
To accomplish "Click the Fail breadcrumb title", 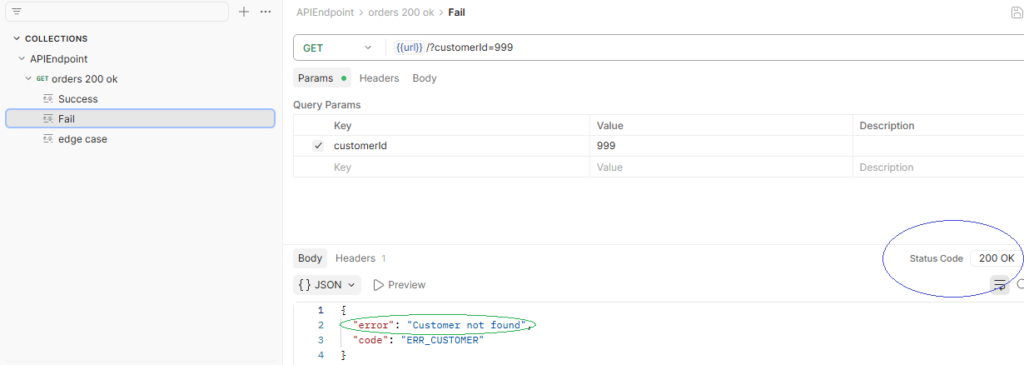I will point(456,12).
